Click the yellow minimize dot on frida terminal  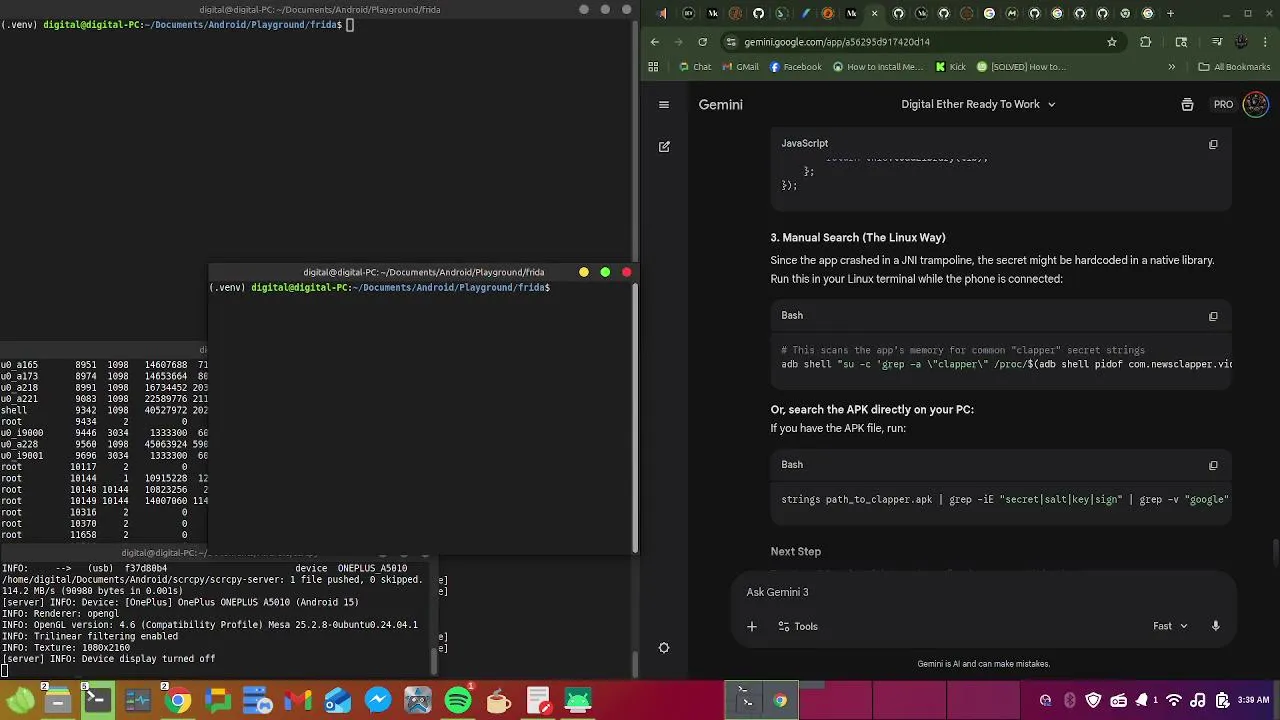coord(584,272)
